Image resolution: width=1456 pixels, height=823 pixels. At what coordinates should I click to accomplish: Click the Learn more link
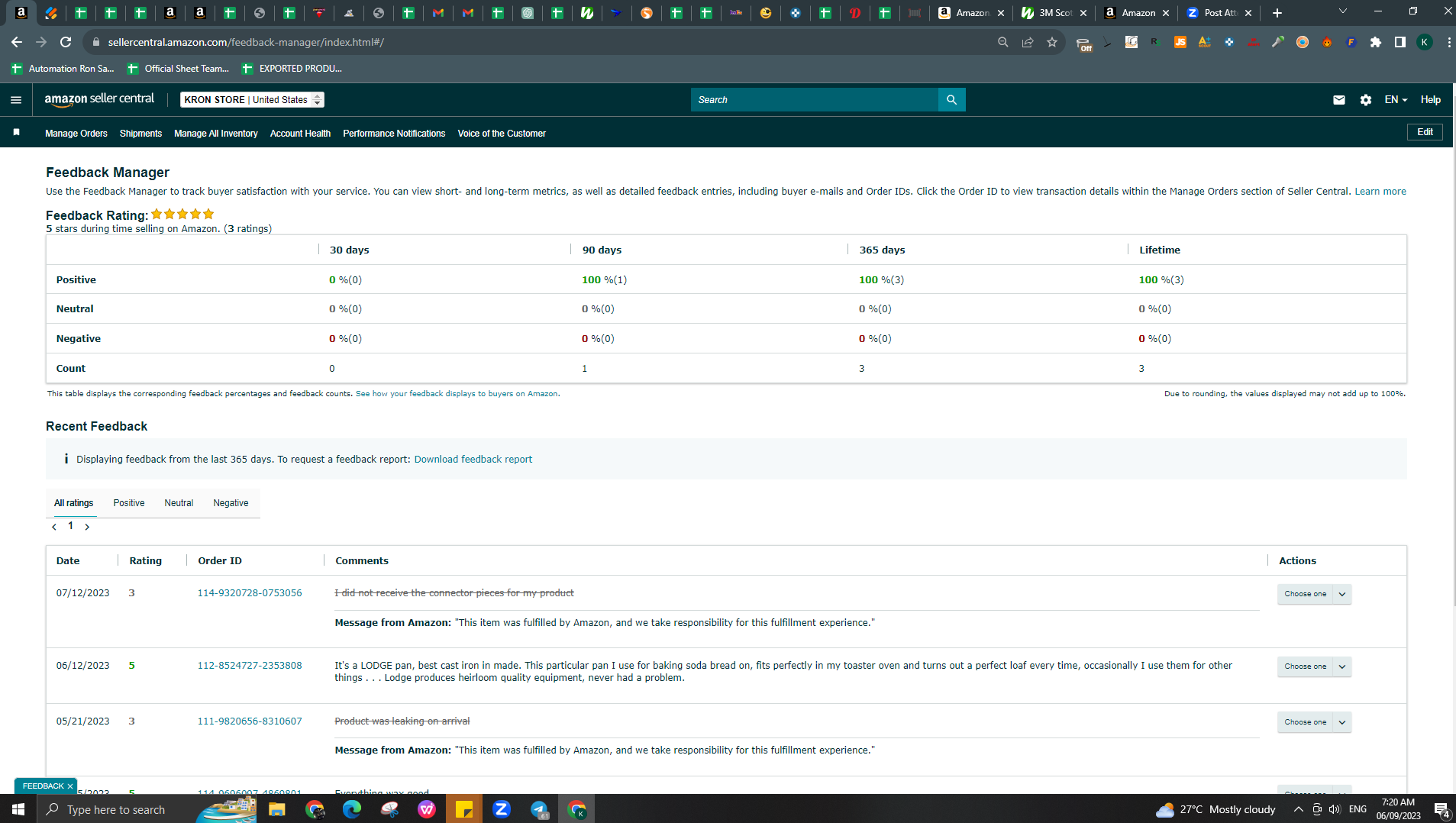[1380, 192]
